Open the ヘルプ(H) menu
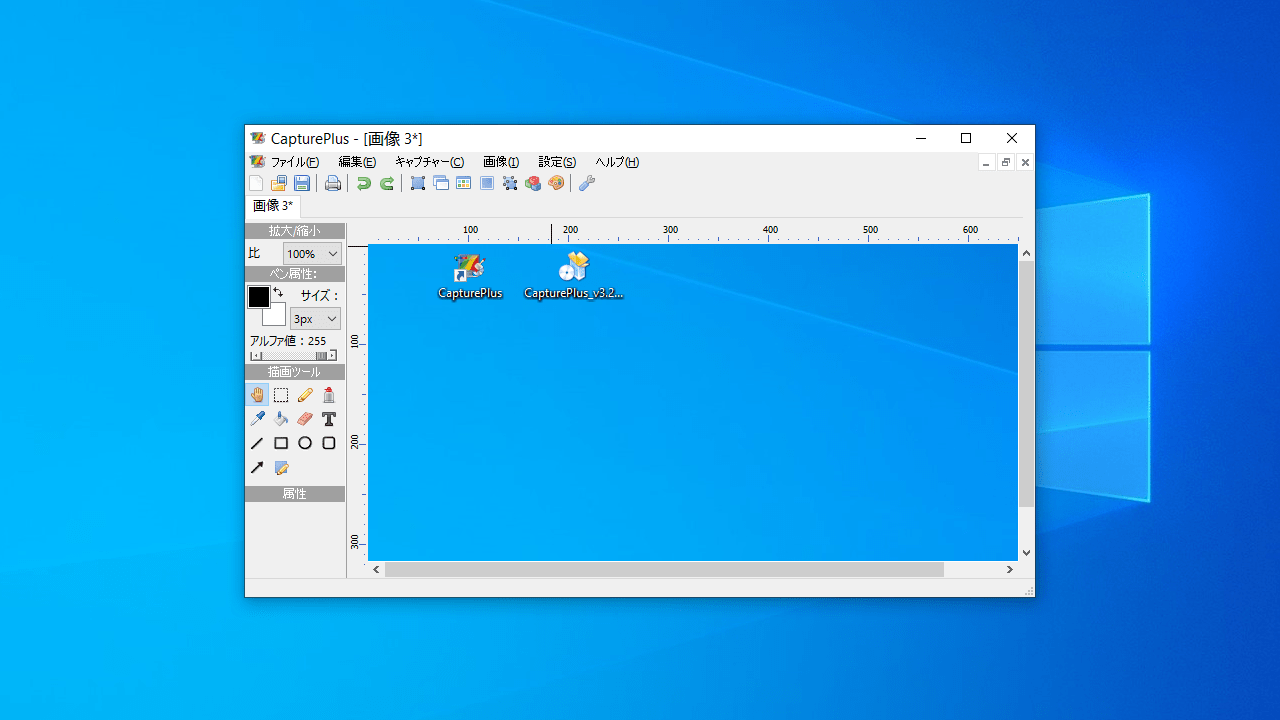 tap(617, 162)
